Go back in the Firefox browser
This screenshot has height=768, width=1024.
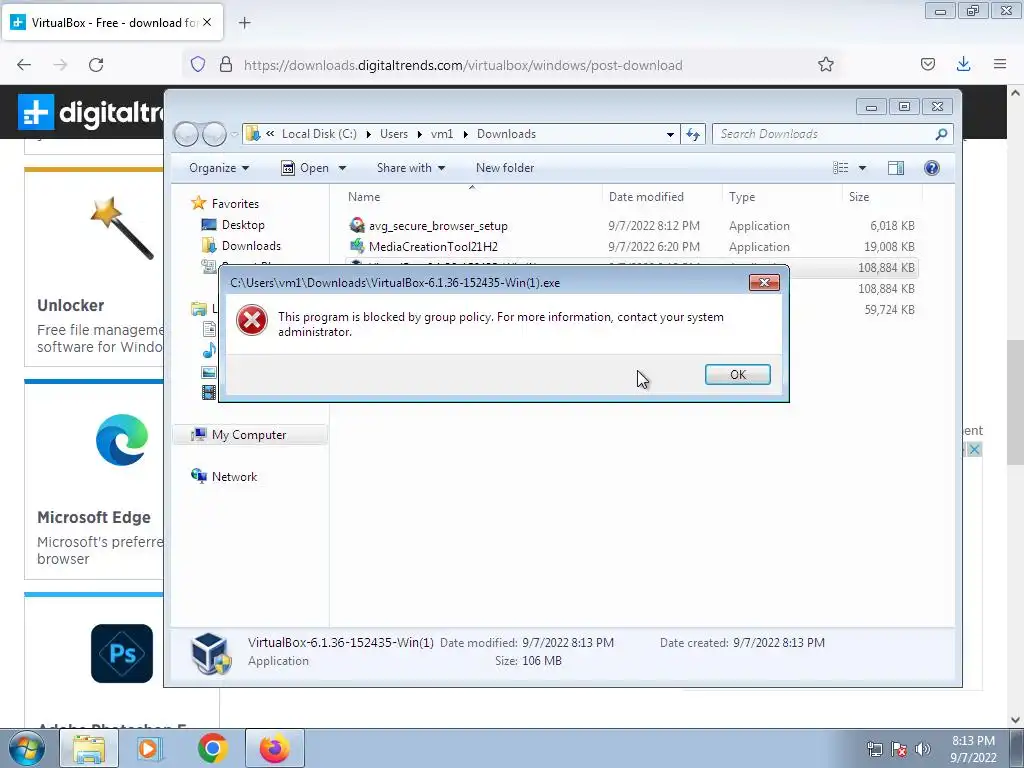click(x=24, y=65)
